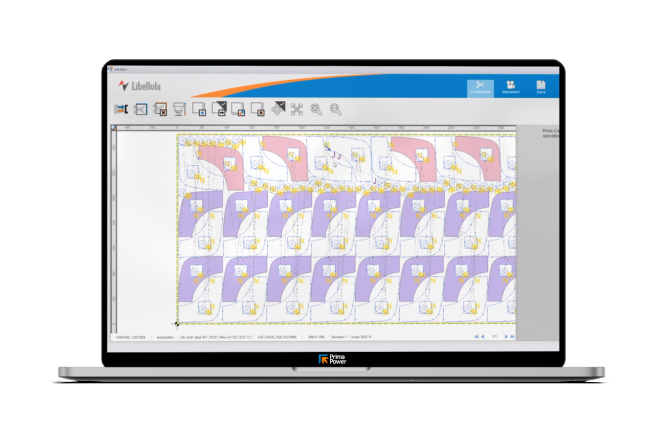Click the origin marker at sheet bottom-left corner

tap(177, 323)
